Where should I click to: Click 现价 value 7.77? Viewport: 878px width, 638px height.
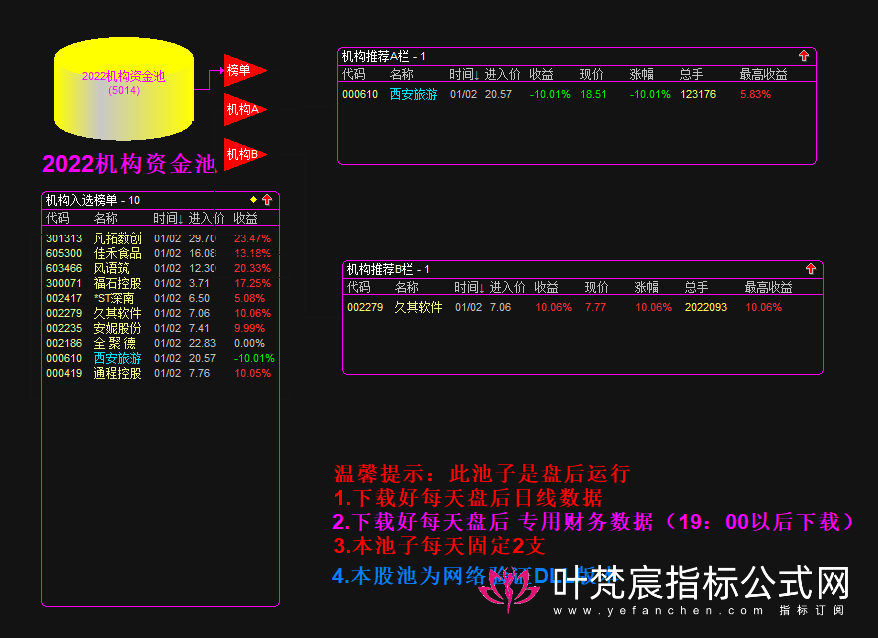coord(595,307)
